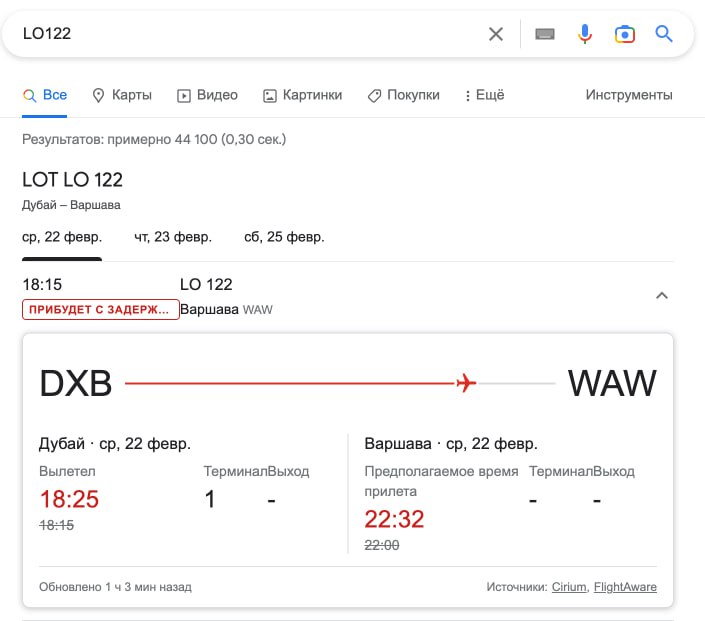The width and height of the screenshot is (705, 621).
Task: Select the сб, 25 февр. date
Action: pyautogui.click(x=284, y=237)
